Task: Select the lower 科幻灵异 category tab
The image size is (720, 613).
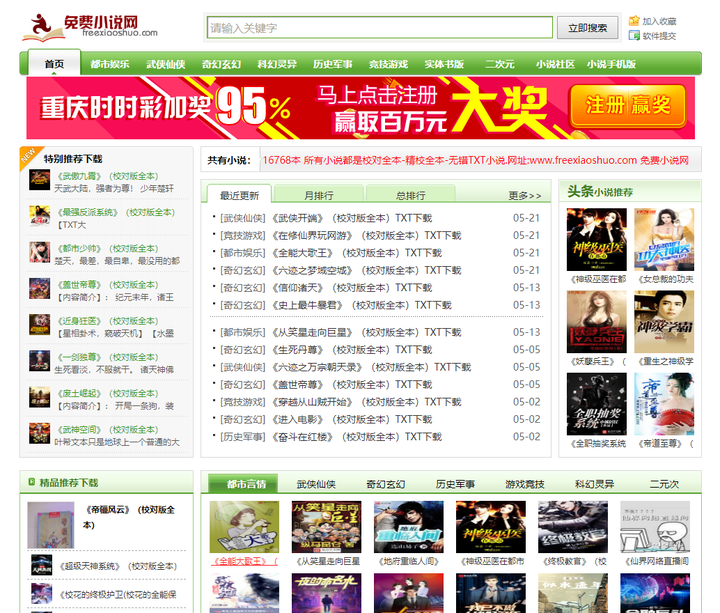Action: coord(594,484)
